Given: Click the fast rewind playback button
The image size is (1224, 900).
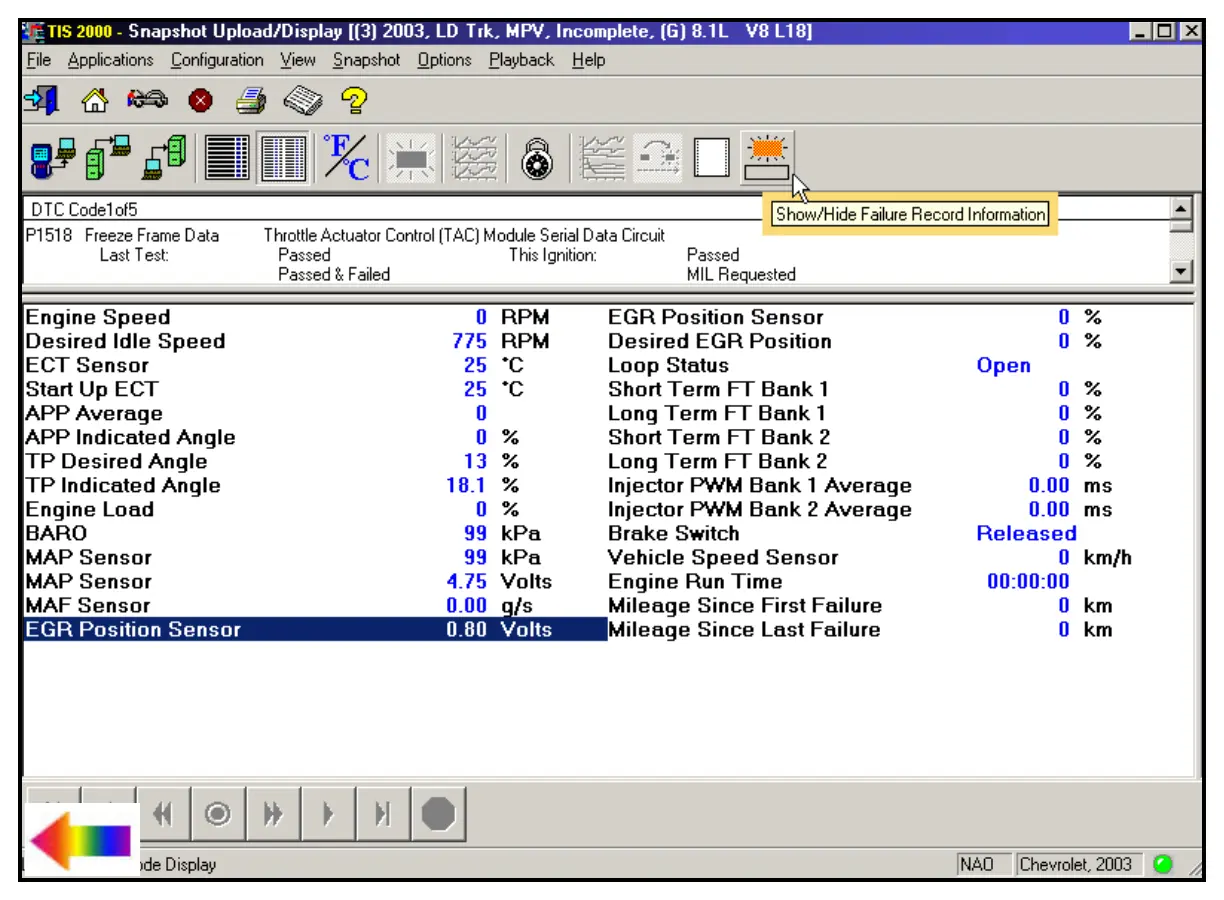Looking at the screenshot, I should (x=164, y=815).
